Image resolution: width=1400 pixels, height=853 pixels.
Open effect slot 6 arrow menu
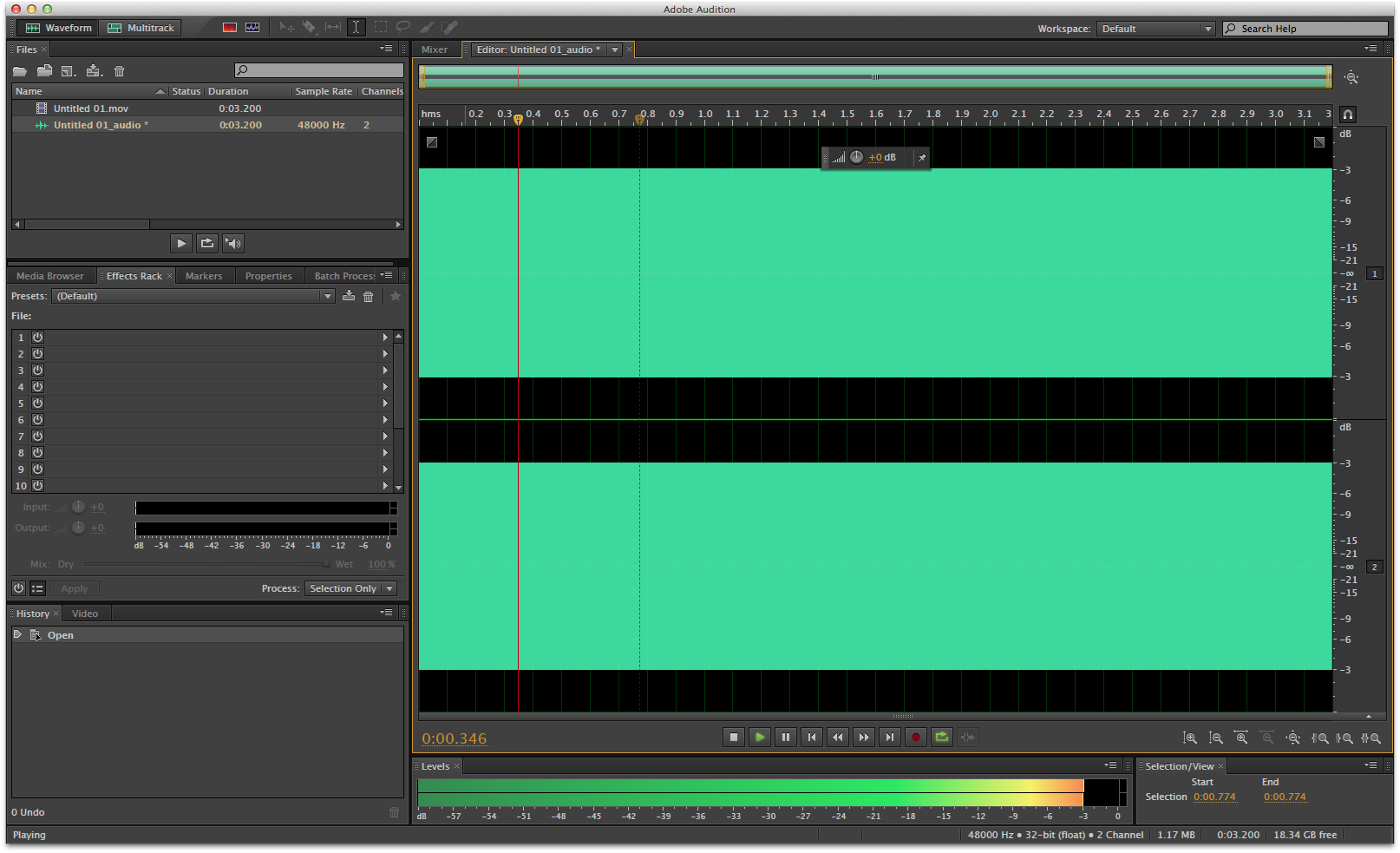coord(385,420)
